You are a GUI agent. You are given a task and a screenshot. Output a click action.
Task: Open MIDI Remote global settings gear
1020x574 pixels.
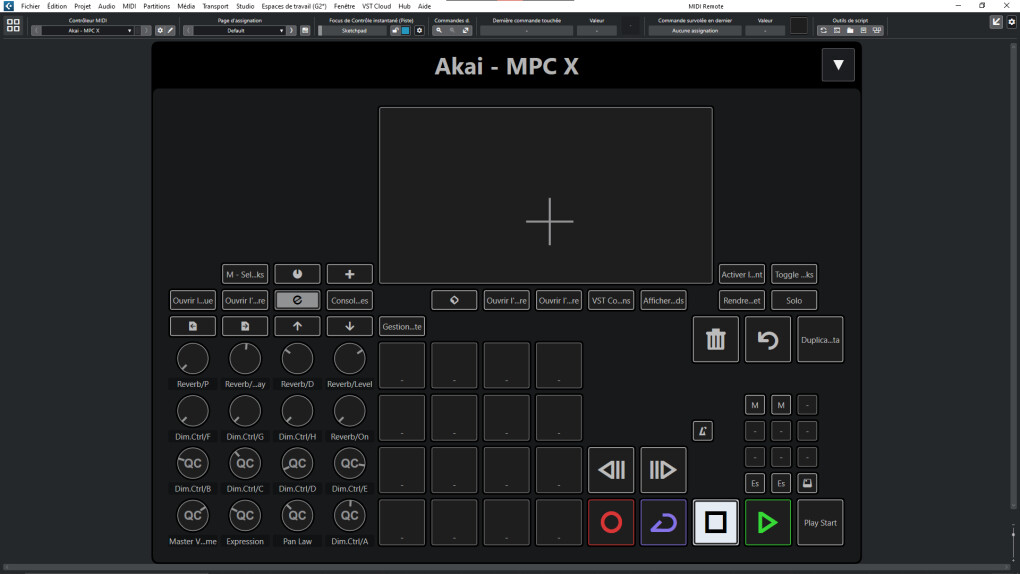coord(1012,22)
